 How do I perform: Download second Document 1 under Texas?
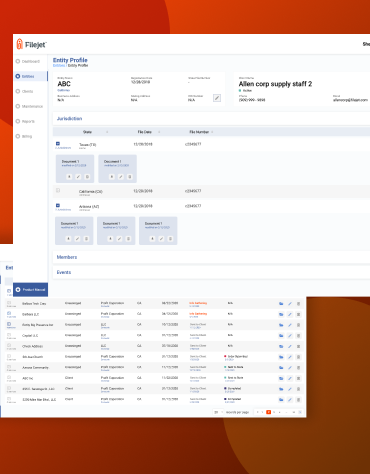[112, 177]
